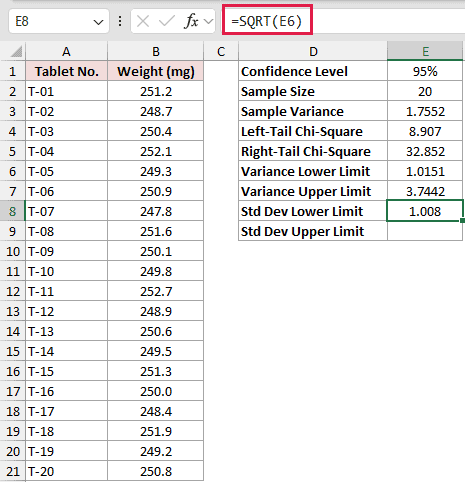The height and width of the screenshot is (482, 465).
Task: Select column D header
Action: click(313, 52)
